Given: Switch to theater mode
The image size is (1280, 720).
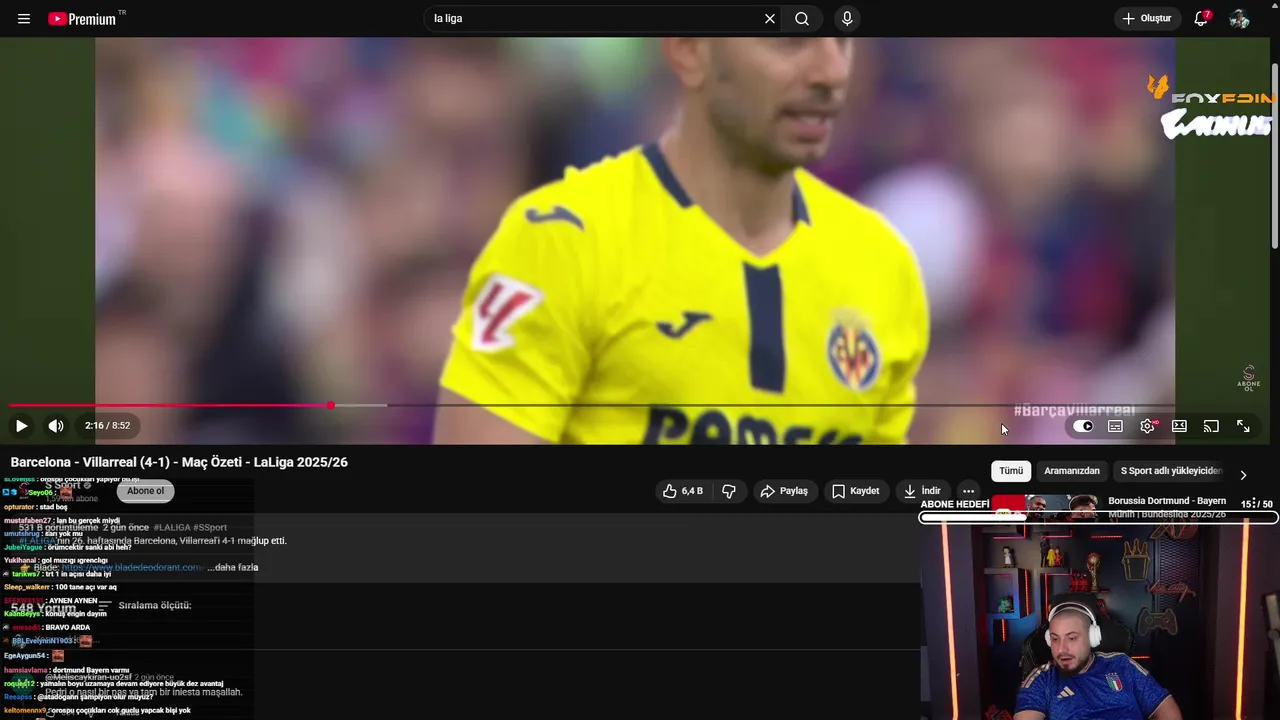Looking at the screenshot, I should point(1179,426).
